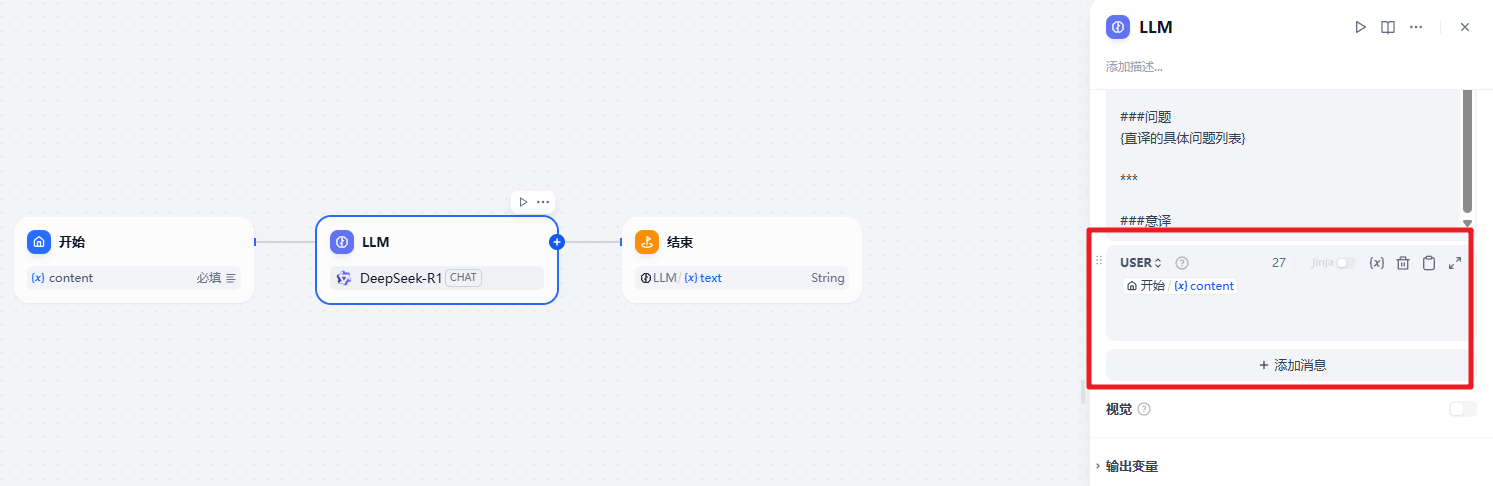Enable the 视觉 vision toggle
The height and width of the screenshot is (486, 1493).
[x=1462, y=409]
